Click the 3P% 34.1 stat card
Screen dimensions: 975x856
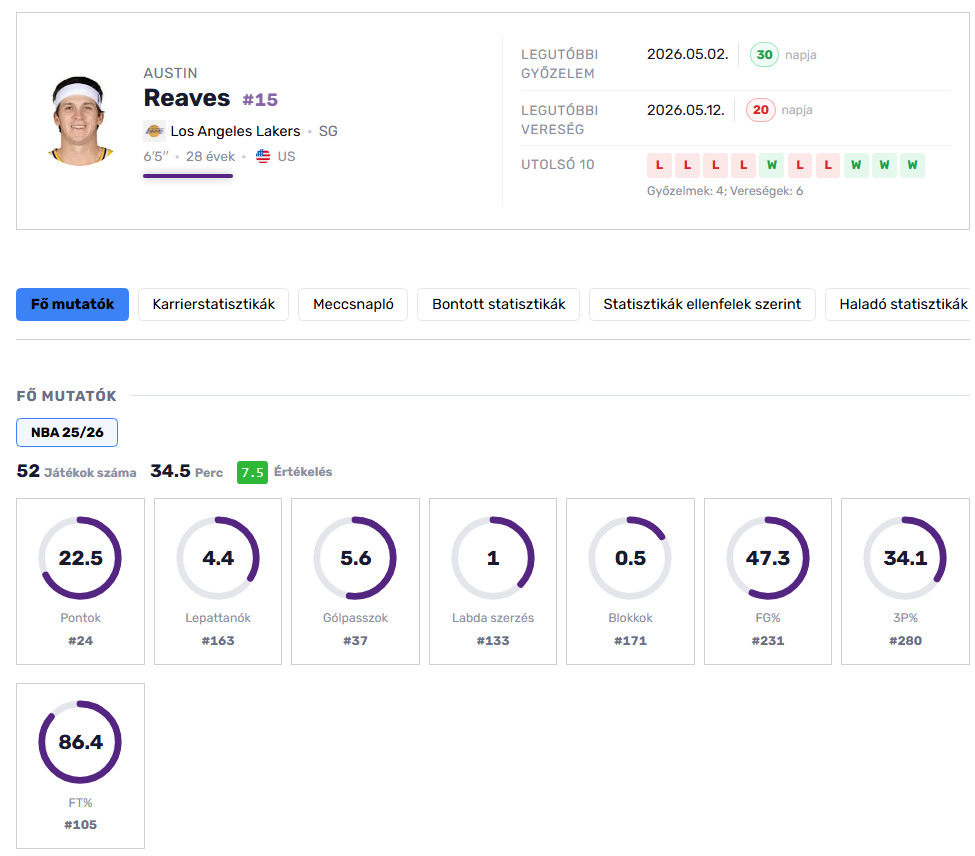pos(905,581)
